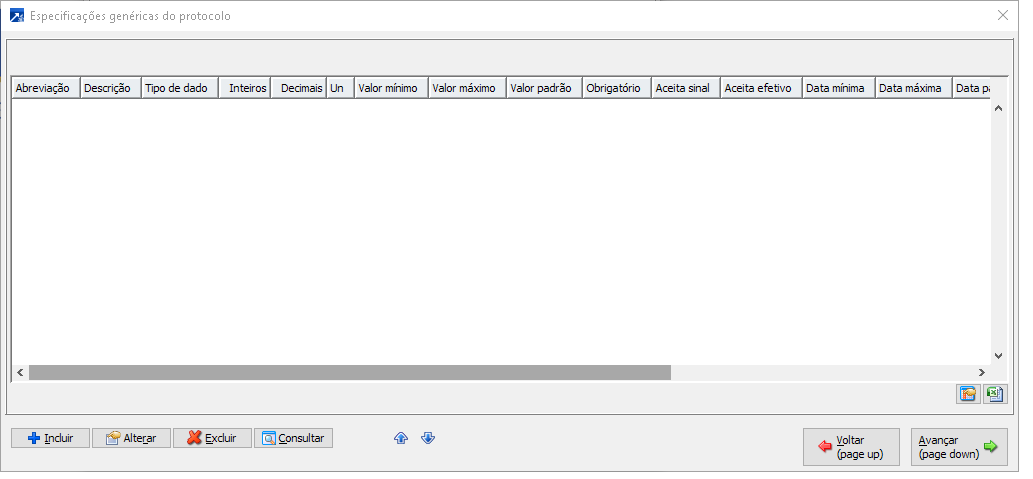Screen dimensions: 1033x479
Task: Click the Decimais column header
Action: [298, 88]
